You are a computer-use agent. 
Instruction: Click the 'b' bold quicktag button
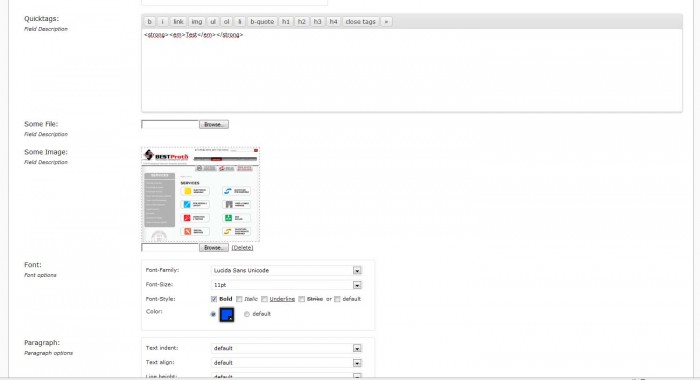point(150,21)
